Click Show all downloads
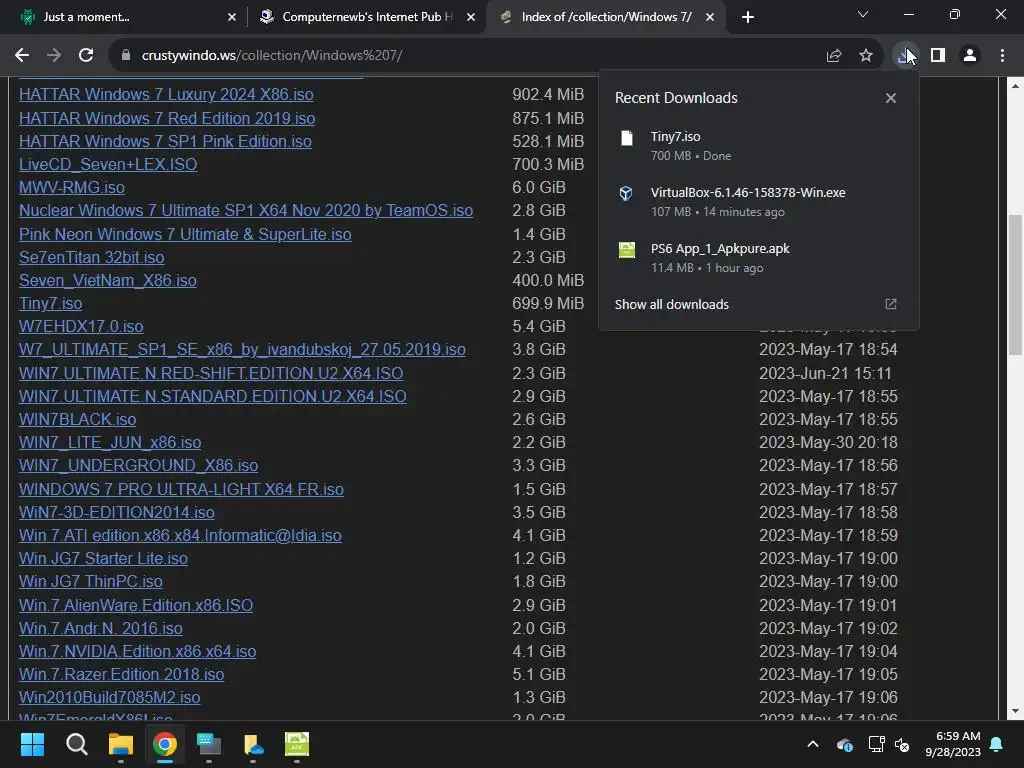This screenshot has height=768, width=1024. 671,304
